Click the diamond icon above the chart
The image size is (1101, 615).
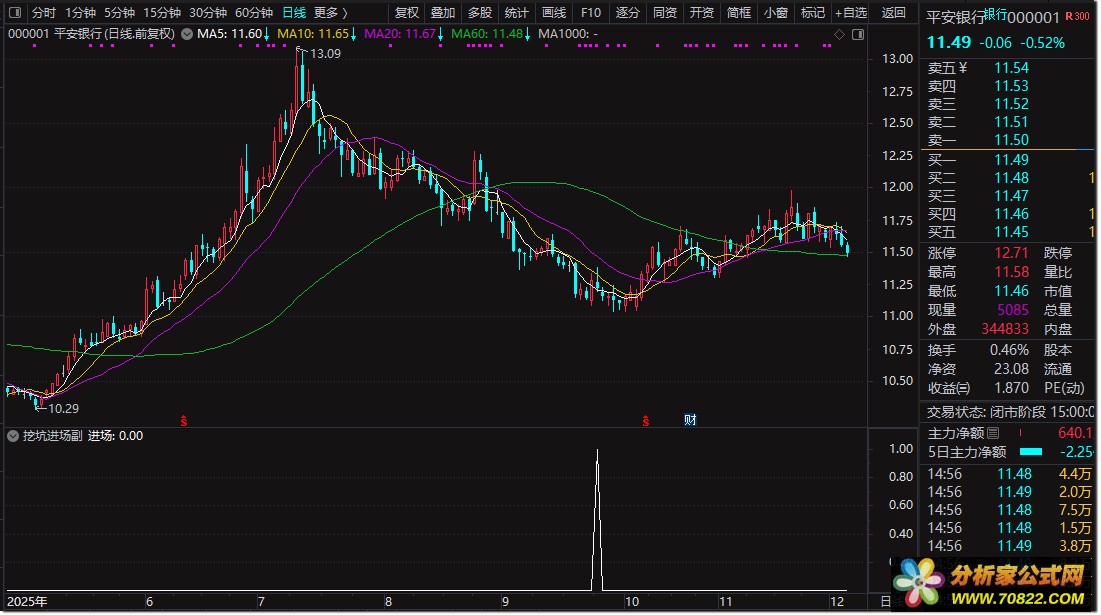click(840, 34)
